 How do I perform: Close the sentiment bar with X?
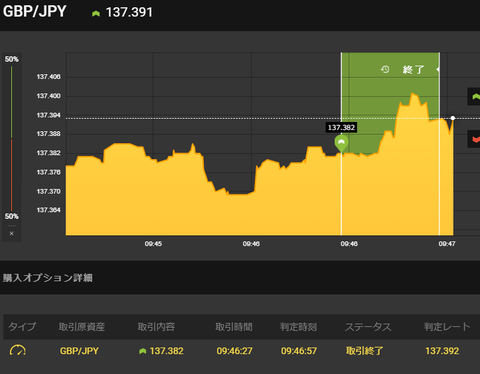click(12, 233)
